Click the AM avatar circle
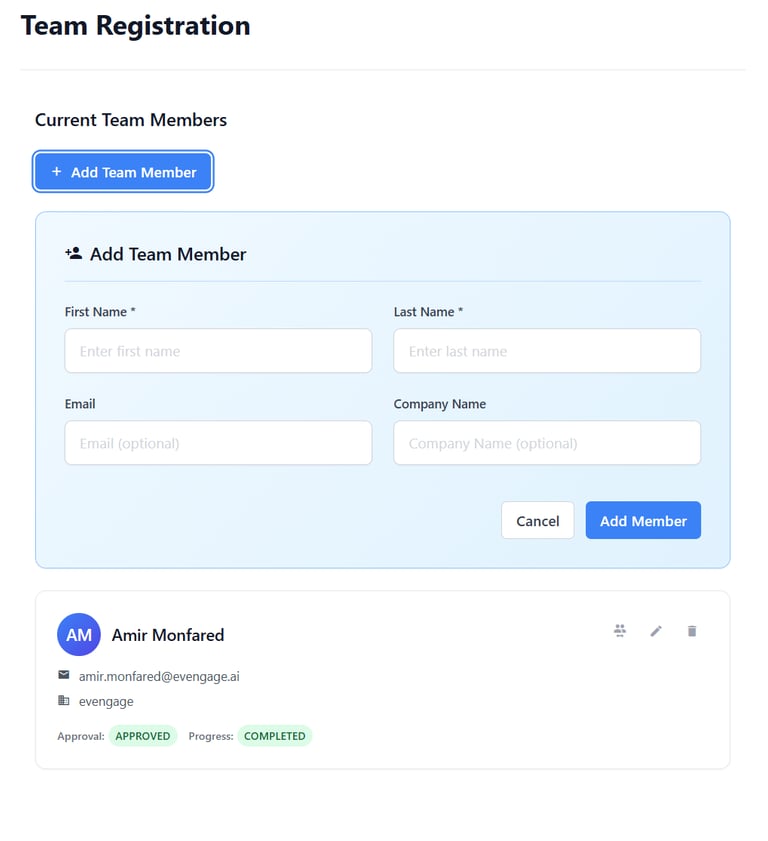Image resolution: width=768 pixels, height=841 pixels. point(79,635)
